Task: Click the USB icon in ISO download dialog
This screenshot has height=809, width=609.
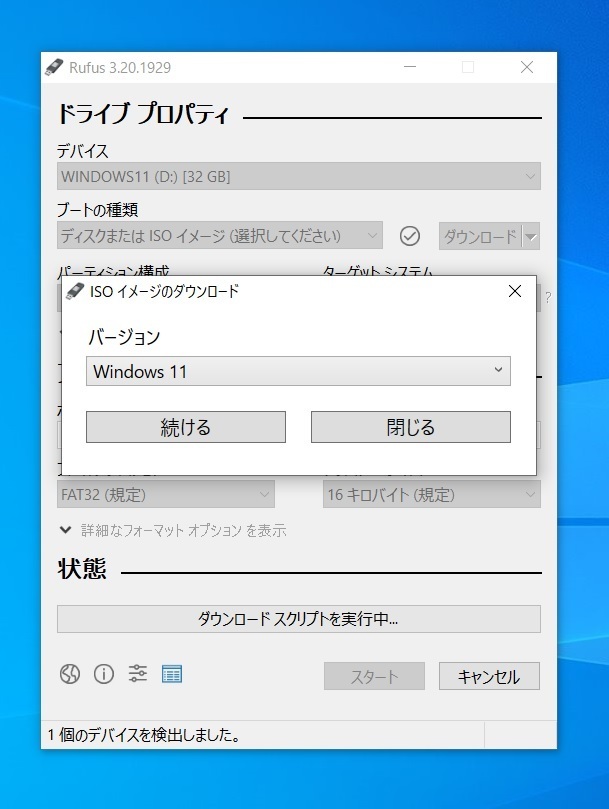Action: click(x=75, y=292)
